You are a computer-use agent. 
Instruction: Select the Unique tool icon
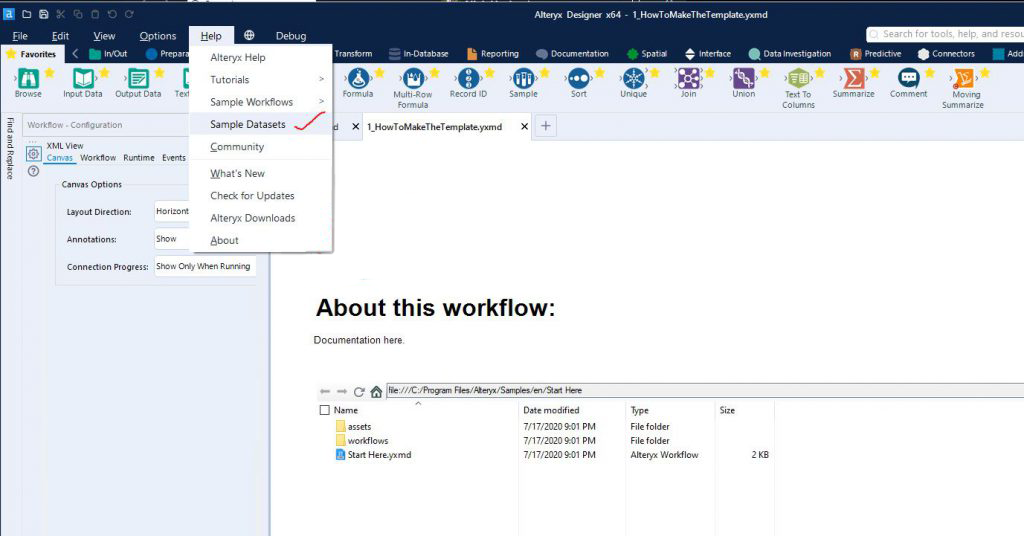pyautogui.click(x=633, y=78)
